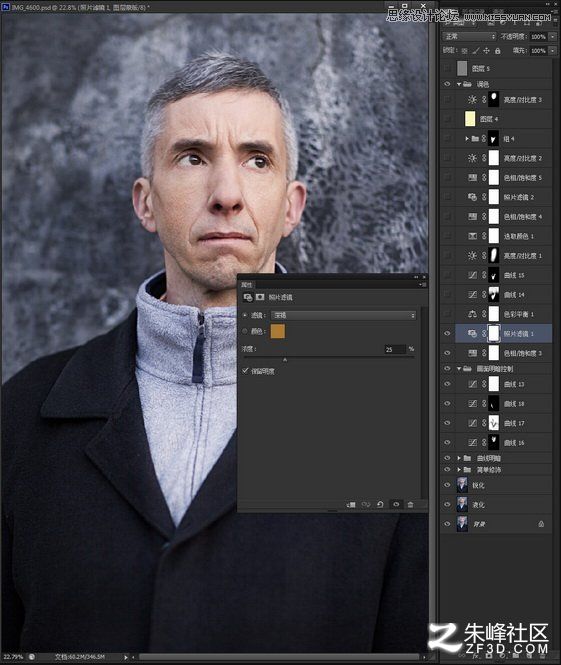Select the Brightness/Contrast 1 mask thumbnail
The width and height of the screenshot is (561, 665).
(x=494, y=256)
